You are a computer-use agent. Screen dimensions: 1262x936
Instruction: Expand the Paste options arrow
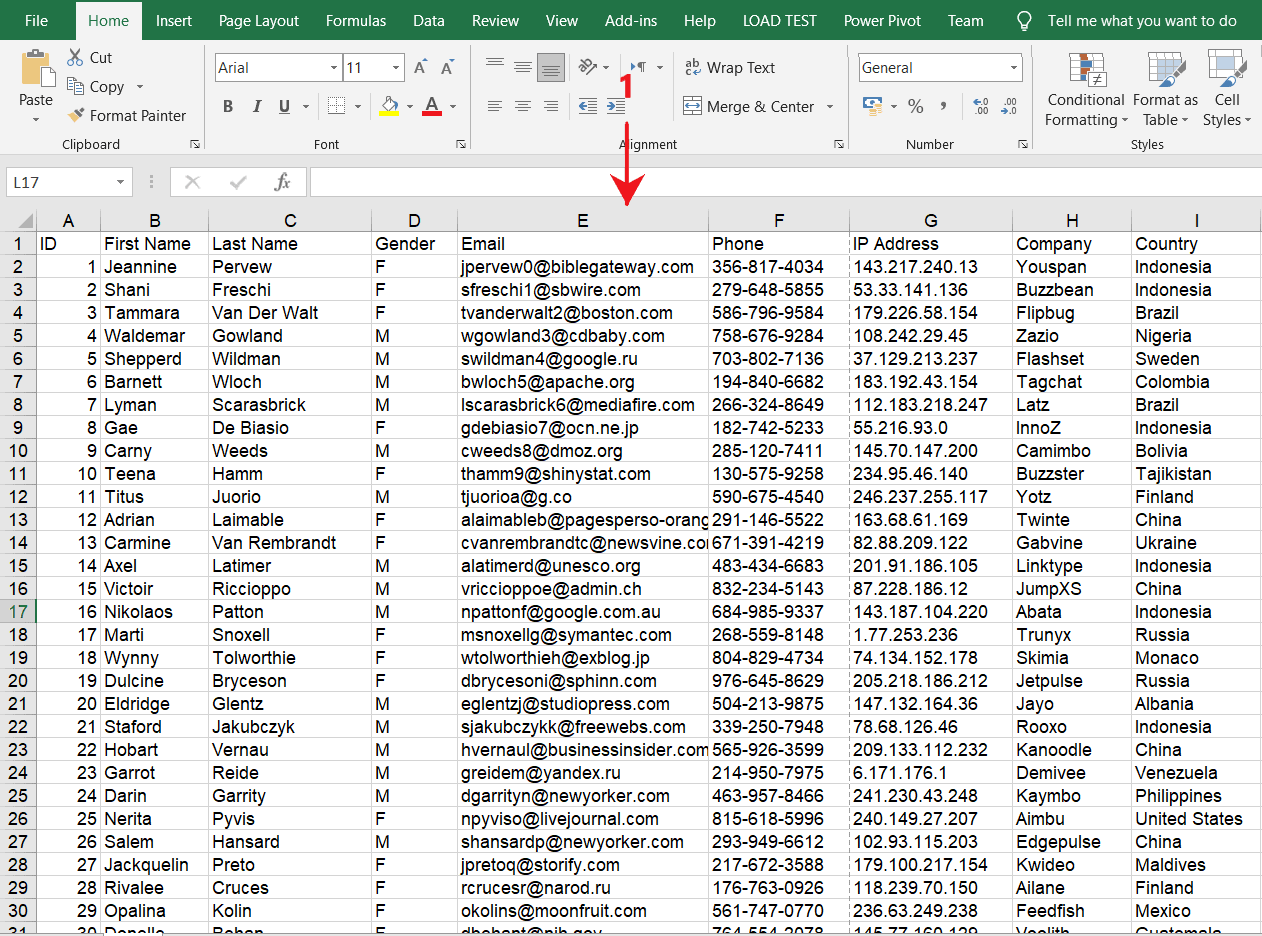pos(36,120)
